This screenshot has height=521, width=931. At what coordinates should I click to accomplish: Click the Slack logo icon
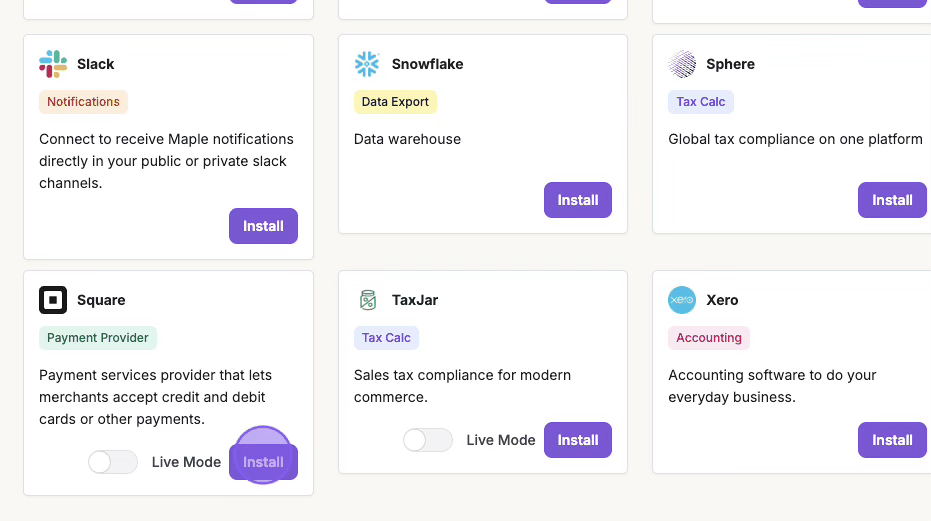click(x=53, y=64)
